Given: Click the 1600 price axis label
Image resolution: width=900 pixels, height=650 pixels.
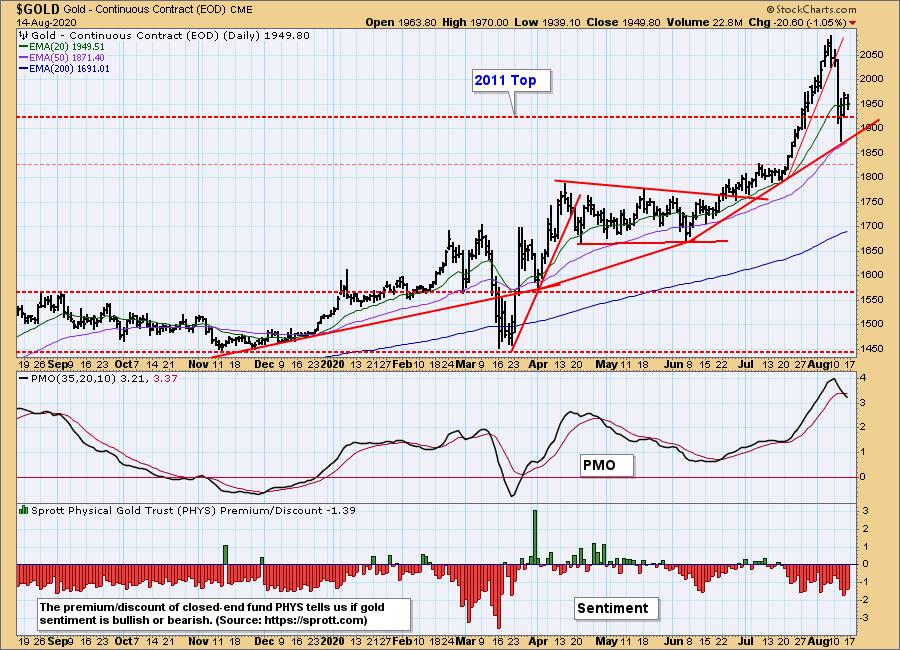Looking at the screenshot, I should pos(872,274).
